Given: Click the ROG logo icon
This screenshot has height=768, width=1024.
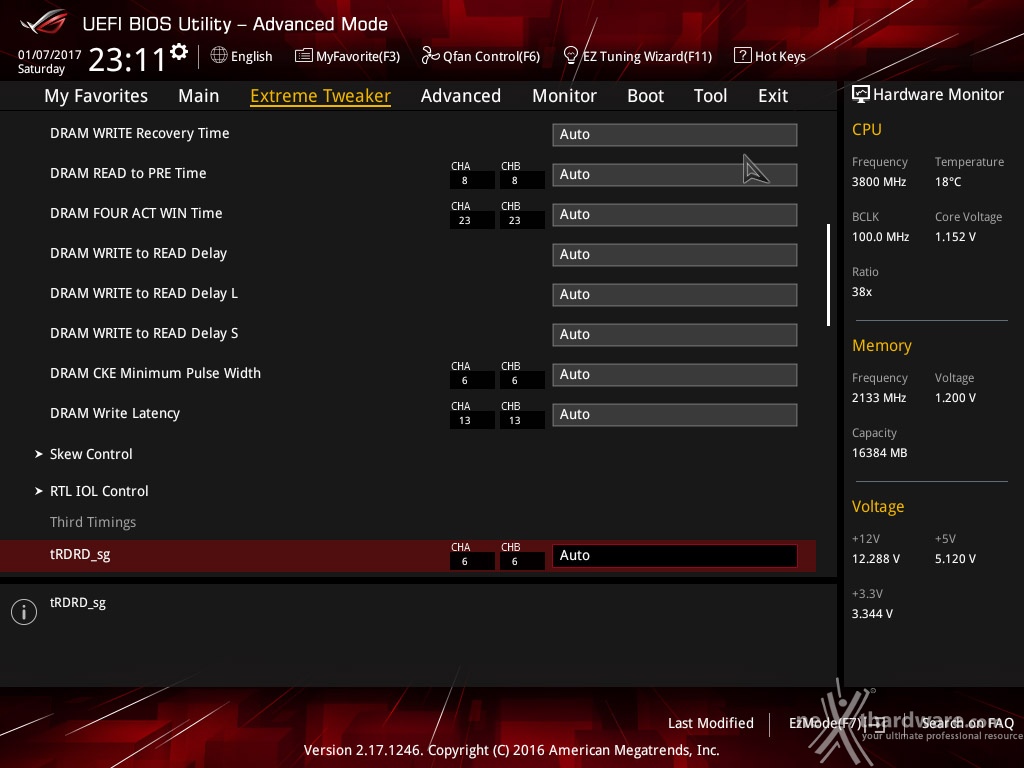Looking at the screenshot, I should click(44, 22).
